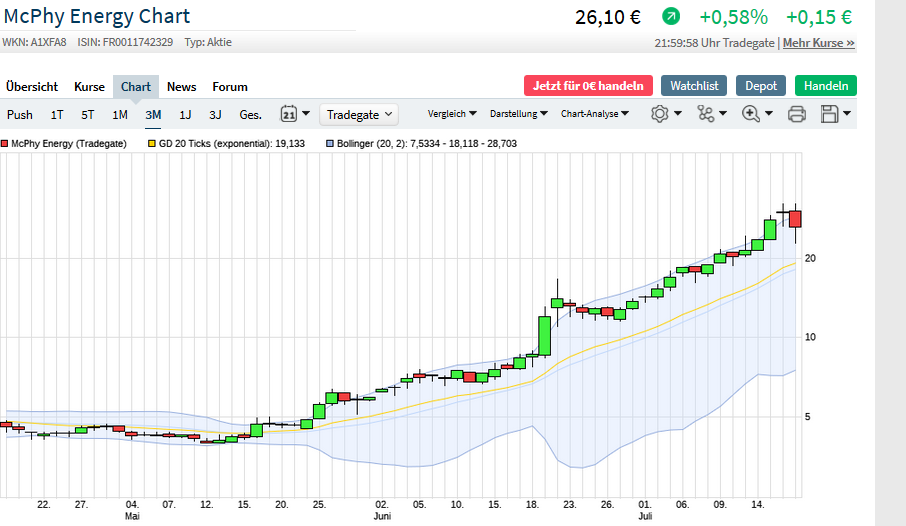Expand the zoom dropdown arrow
This screenshot has width=906, height=526.
click(x=769, y=113)
